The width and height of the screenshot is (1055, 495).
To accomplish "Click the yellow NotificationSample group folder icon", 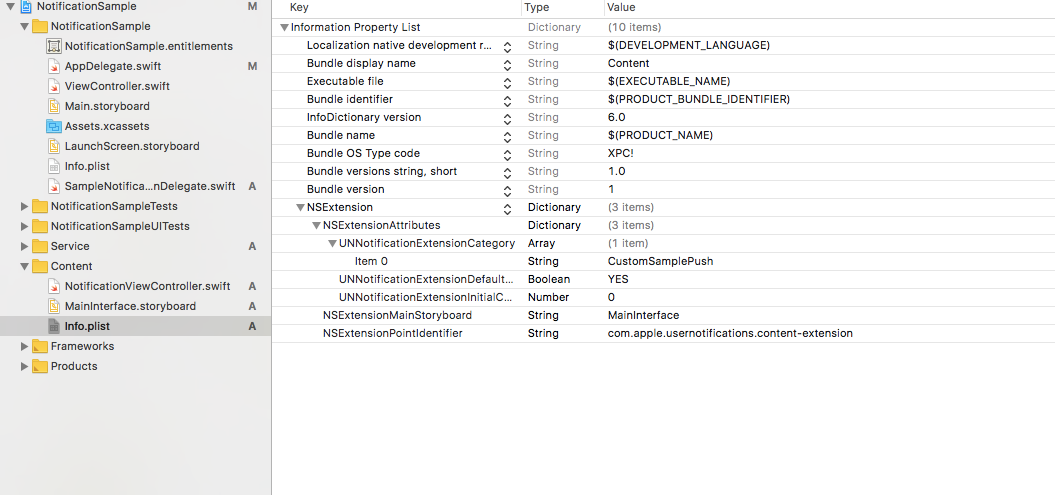I will [40, 26].
